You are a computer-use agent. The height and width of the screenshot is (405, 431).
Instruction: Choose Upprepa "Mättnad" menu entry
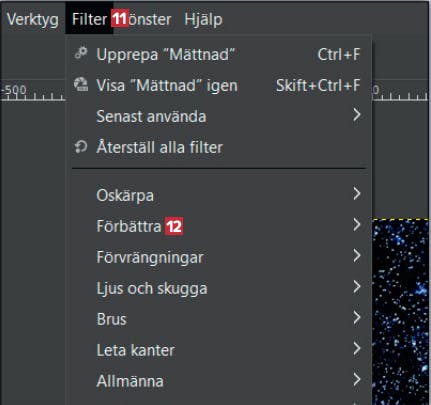(219, 54)
